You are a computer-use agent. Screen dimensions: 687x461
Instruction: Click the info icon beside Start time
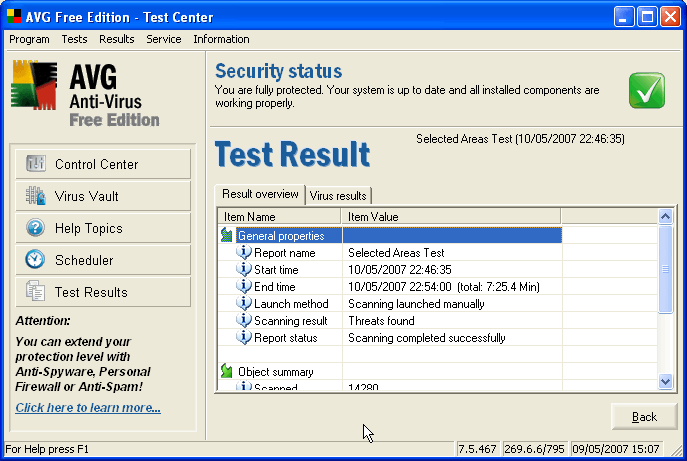pyautogui.click(x=244, y=269)
